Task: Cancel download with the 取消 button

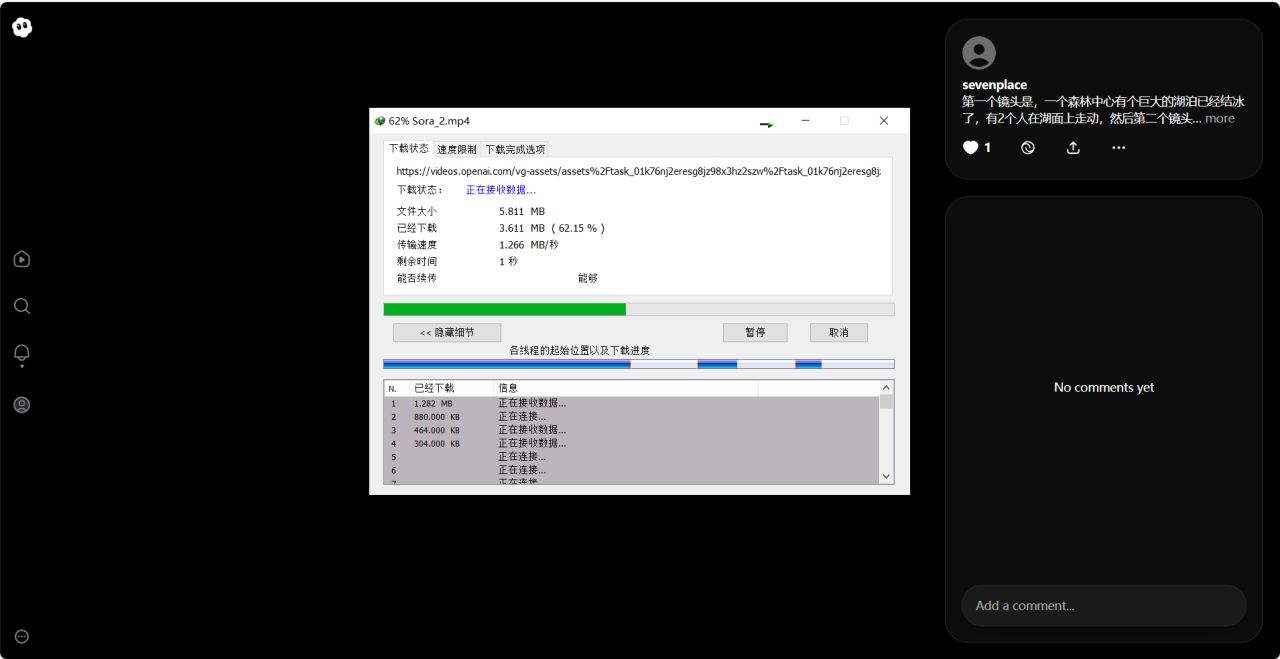Action: pos(838,332)
